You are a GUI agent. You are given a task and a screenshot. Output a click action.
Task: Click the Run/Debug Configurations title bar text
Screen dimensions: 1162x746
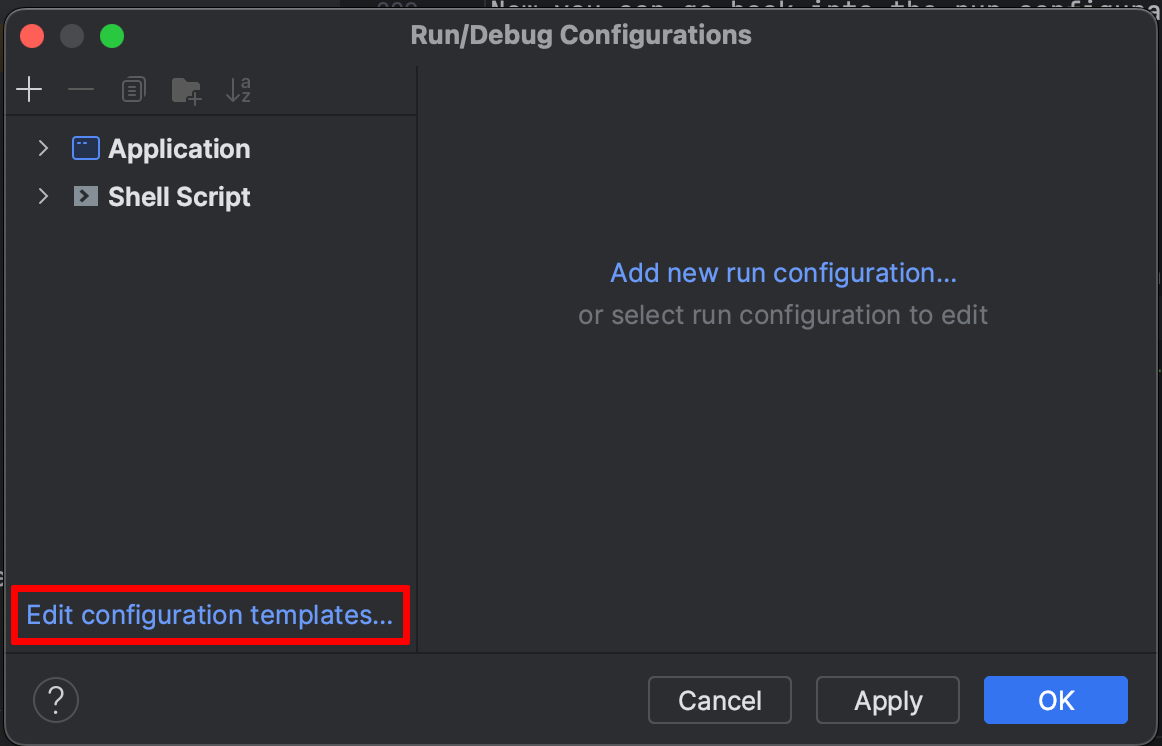tap(581, 36)
